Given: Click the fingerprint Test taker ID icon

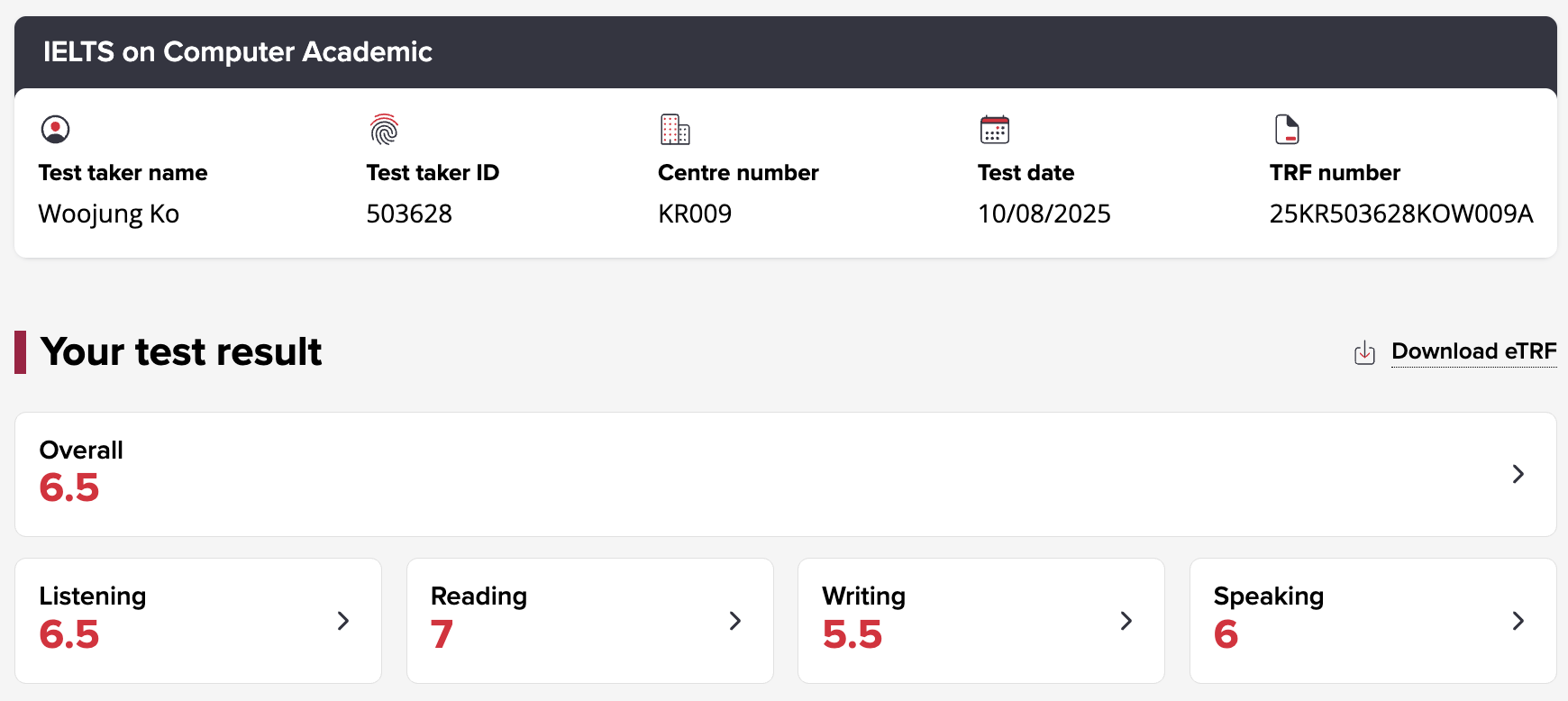Looking at the screenshot, I should coord(384,130).
